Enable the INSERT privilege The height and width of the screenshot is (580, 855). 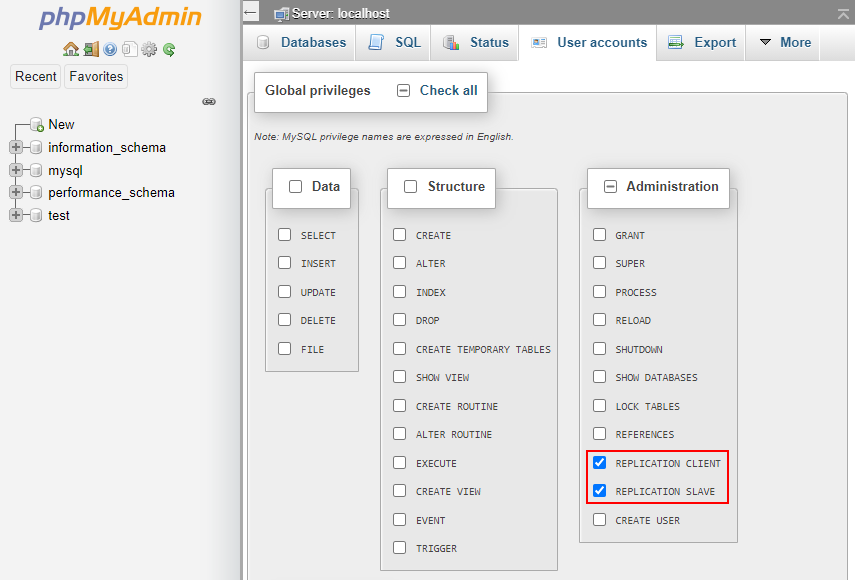[285, 263]
